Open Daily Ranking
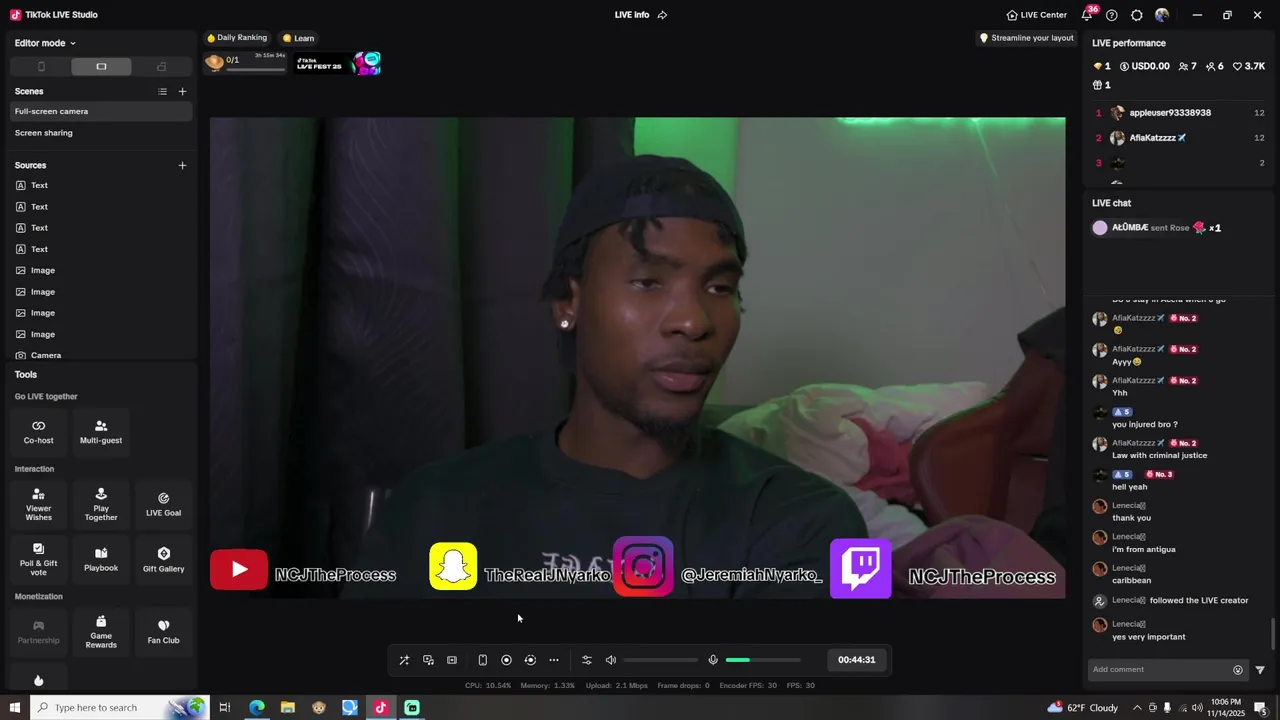The image size is (1280, 720). [238, 38]
